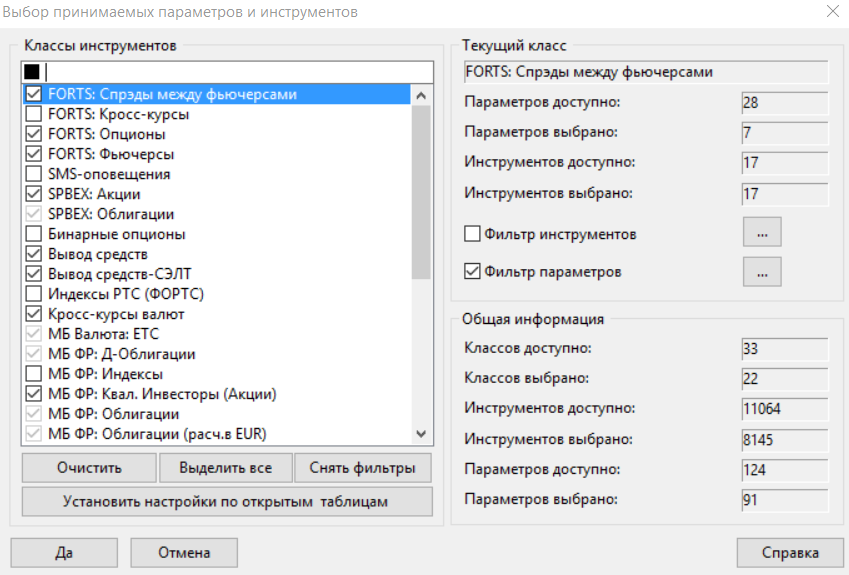Close the parameter selection dialog window
849x575 pixels.
(832, 13)
